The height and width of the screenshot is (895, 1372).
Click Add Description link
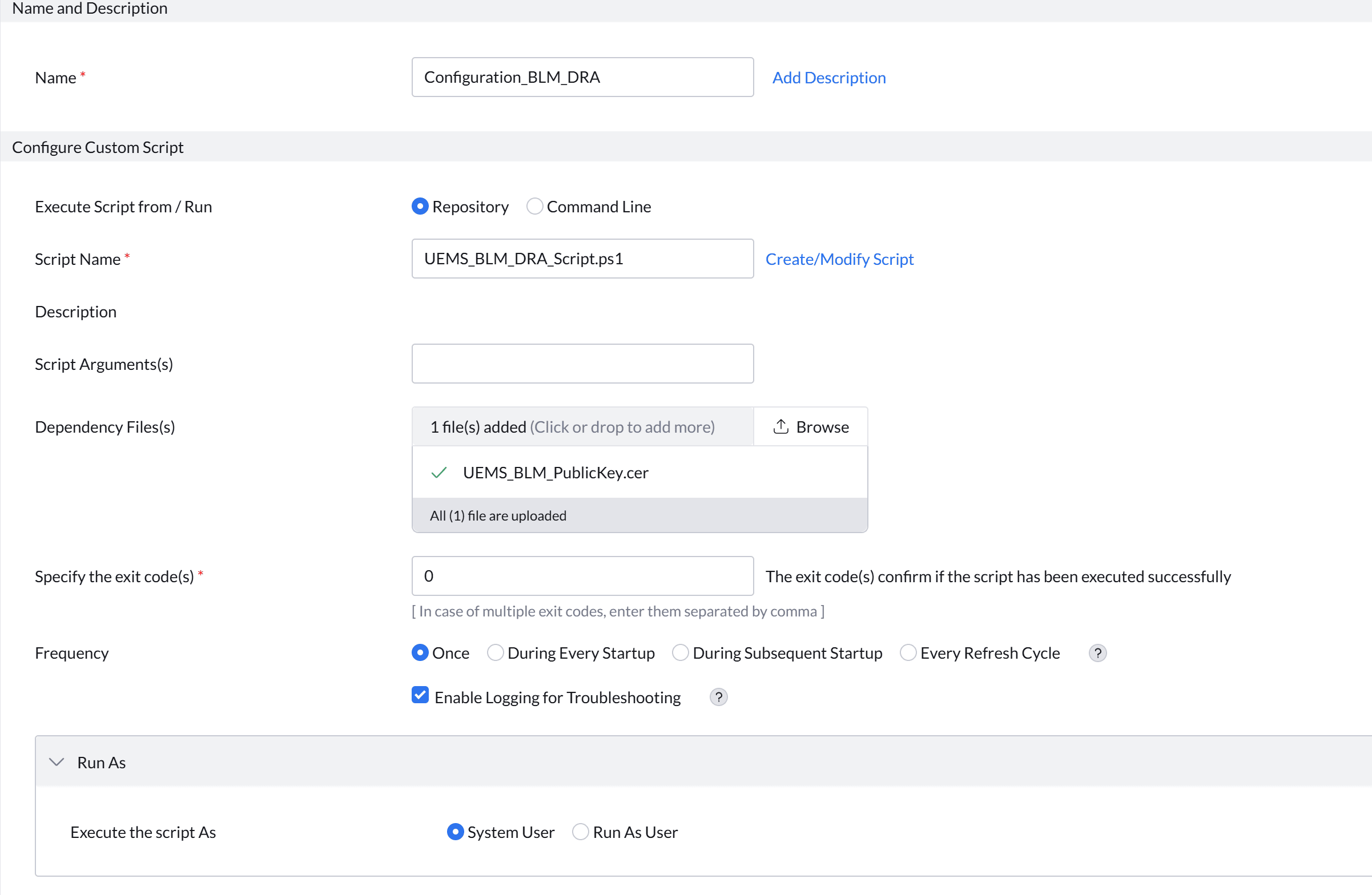pyautogui.click(x=829, y=77)
